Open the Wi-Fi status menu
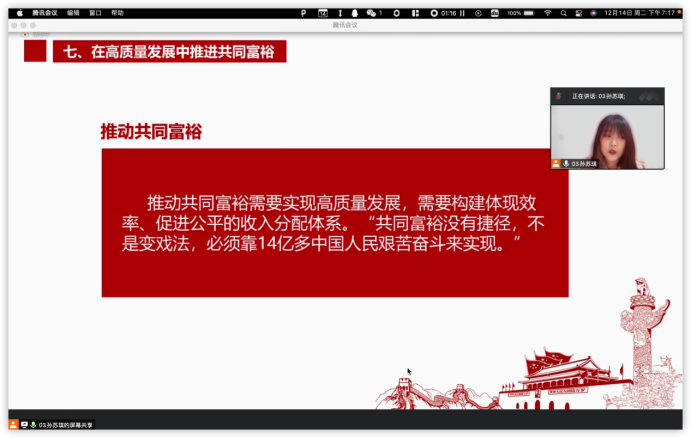The image size is (692, 439). point(547,13)
